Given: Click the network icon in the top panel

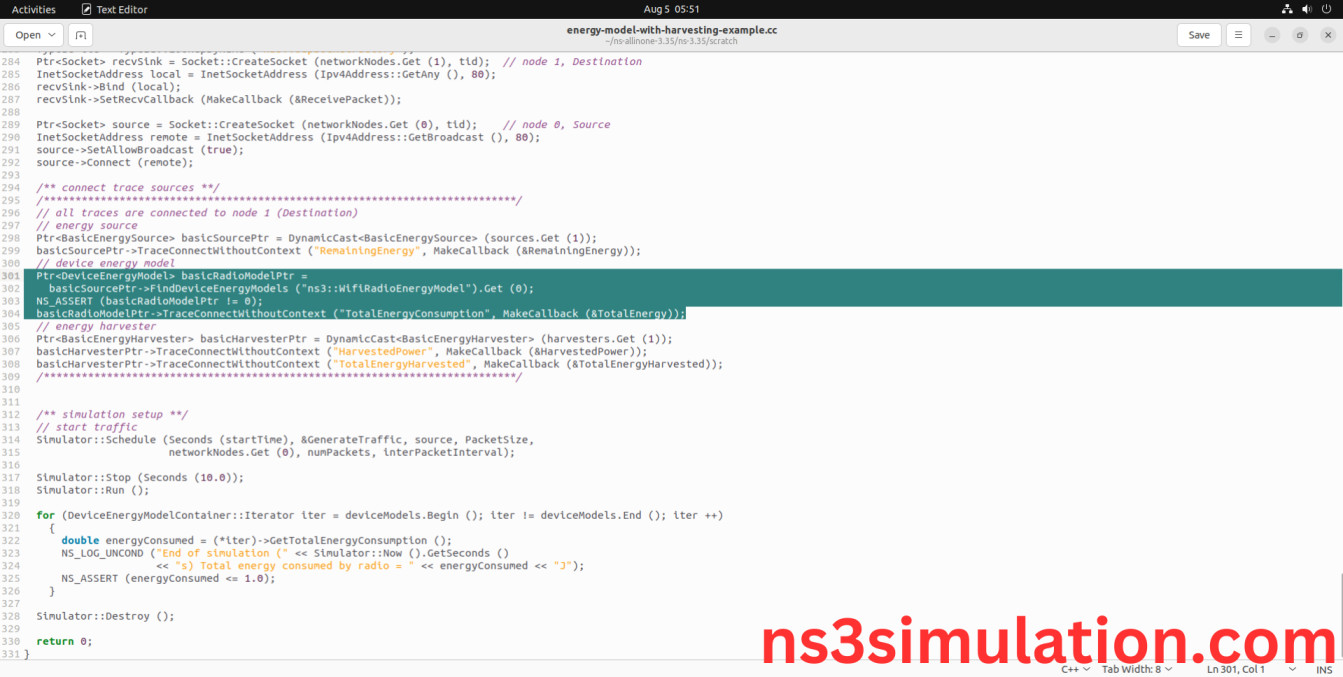Looking at the screenshot, I should 1286,8.
